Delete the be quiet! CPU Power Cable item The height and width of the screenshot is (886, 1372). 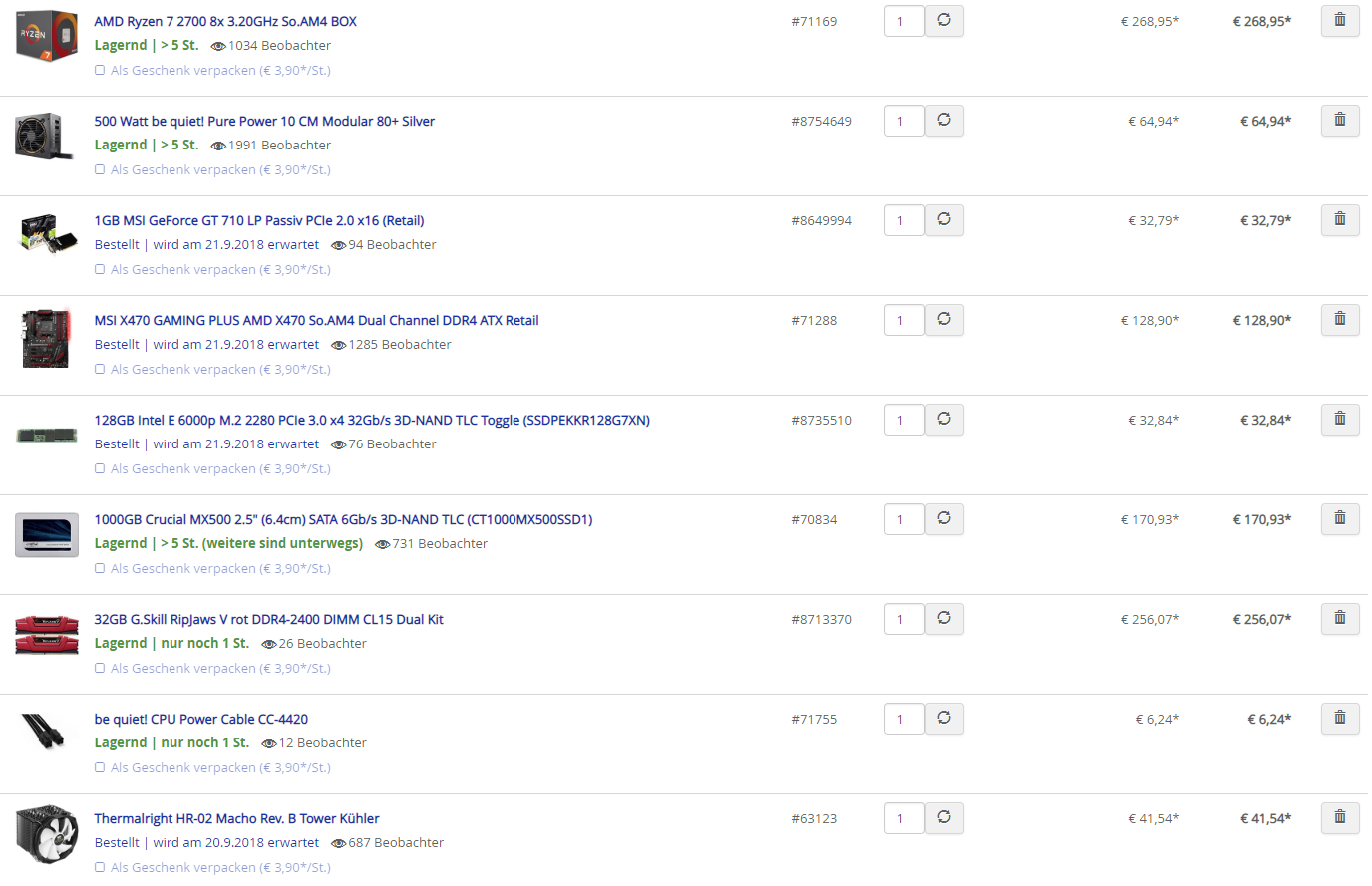(x=1340, y=719)
